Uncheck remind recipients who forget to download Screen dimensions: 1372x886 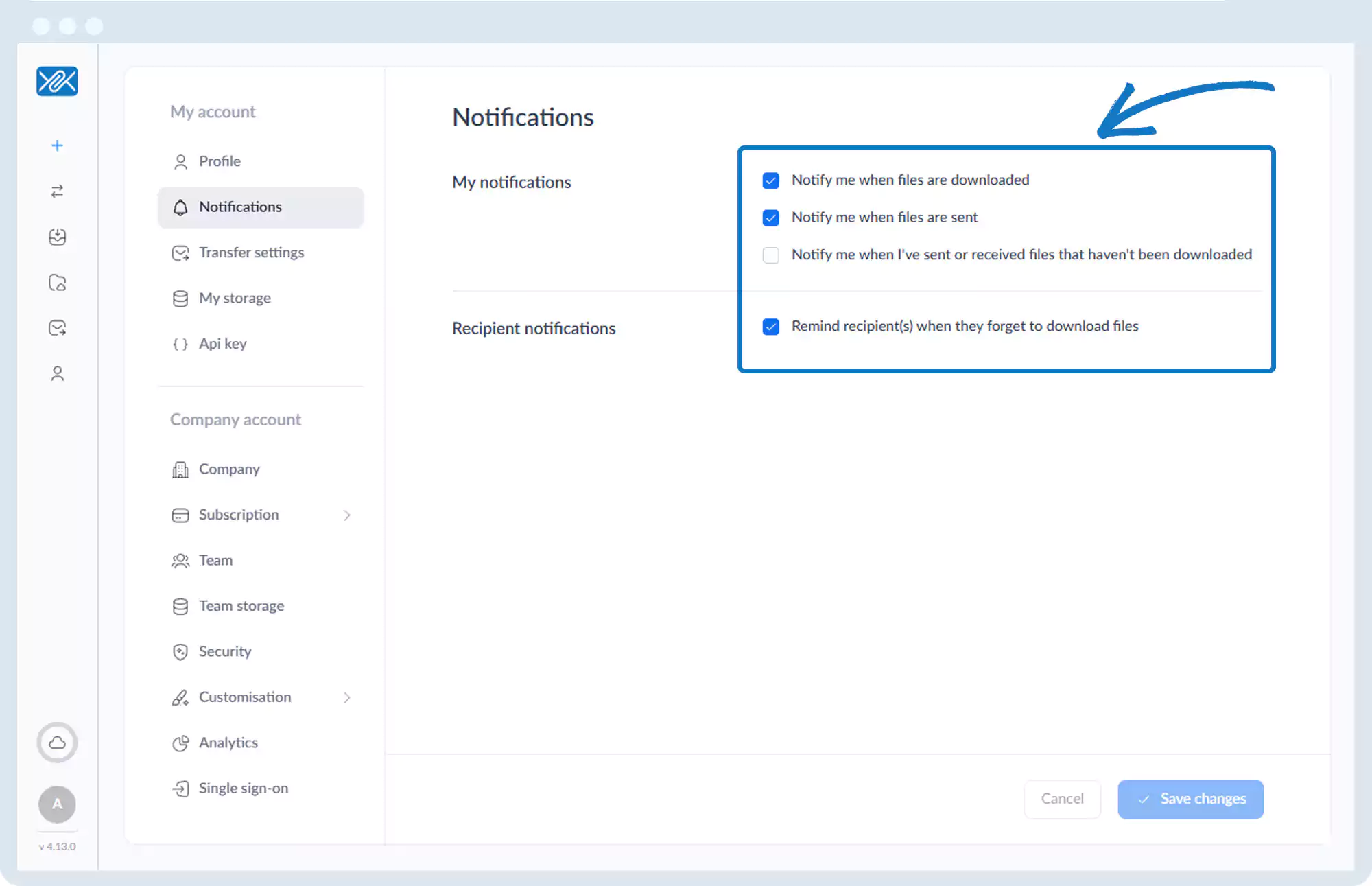(x=771, y=327)
